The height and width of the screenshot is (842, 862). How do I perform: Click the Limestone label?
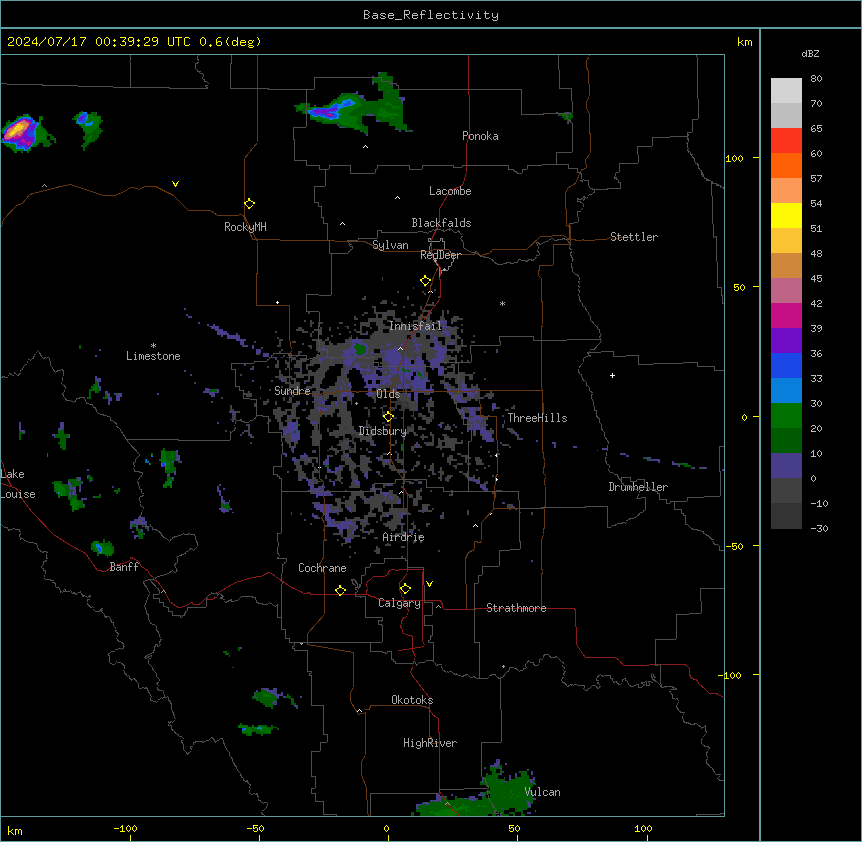(153, 356)
